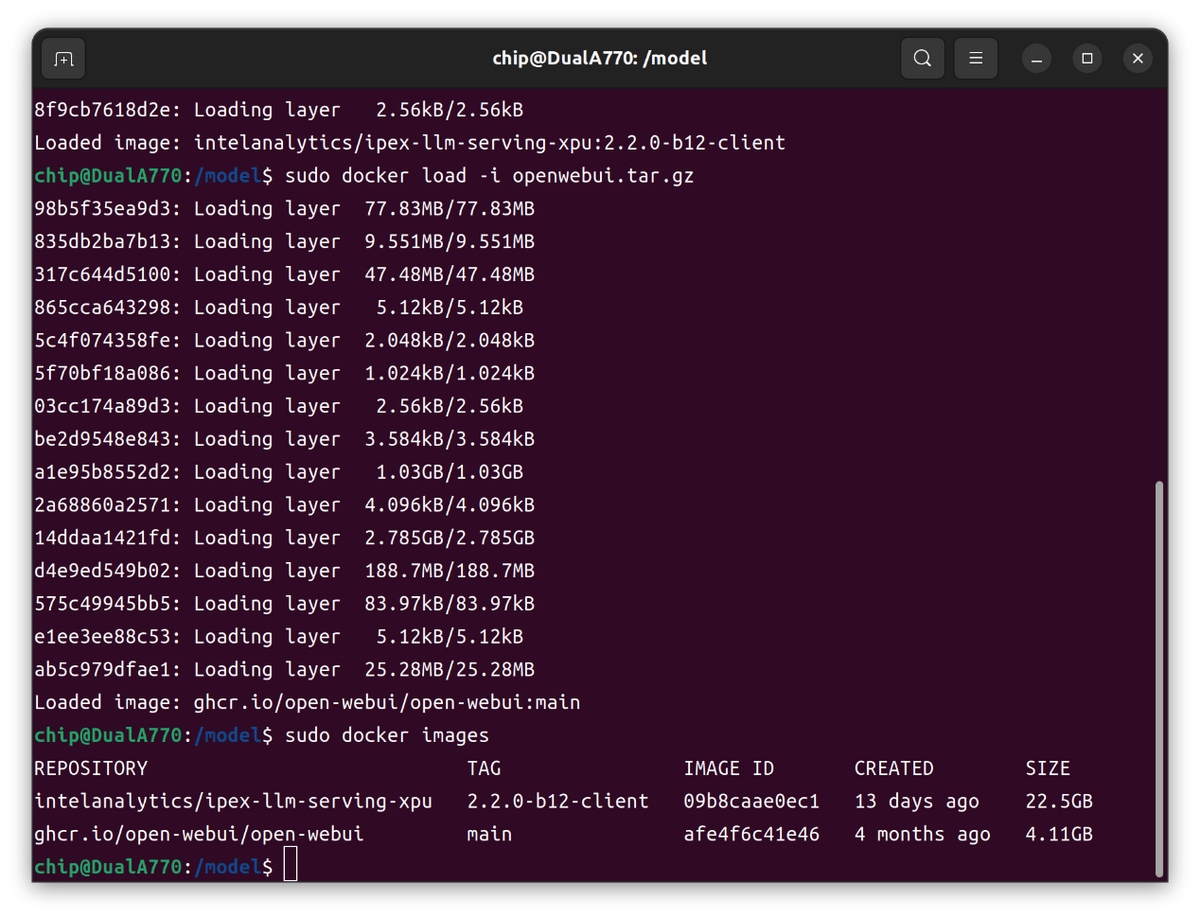Viewport: 1200px width, 918px height.
Task: Click the progress 47.48MB/47.48MB
Action: tap(450, 275)
